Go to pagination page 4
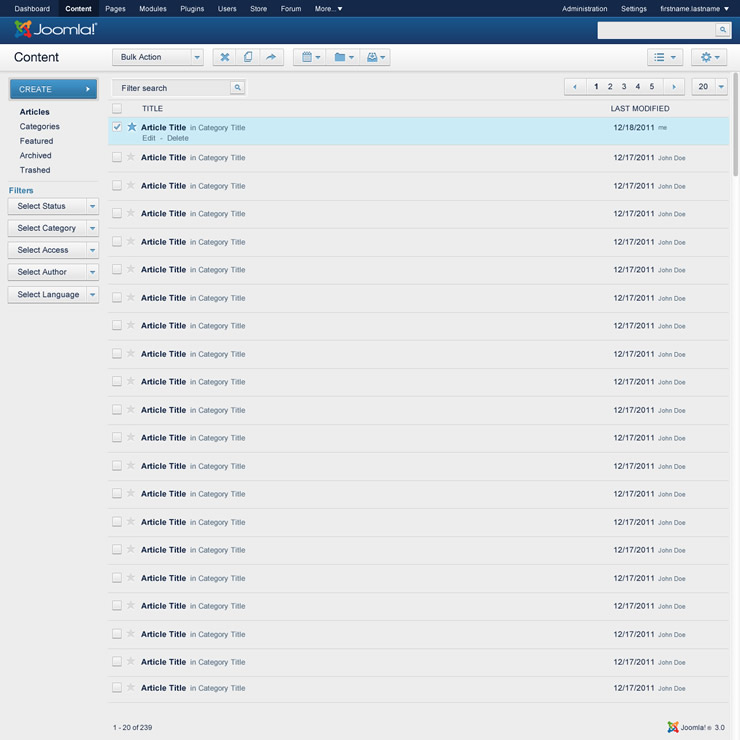 point(638,86)
